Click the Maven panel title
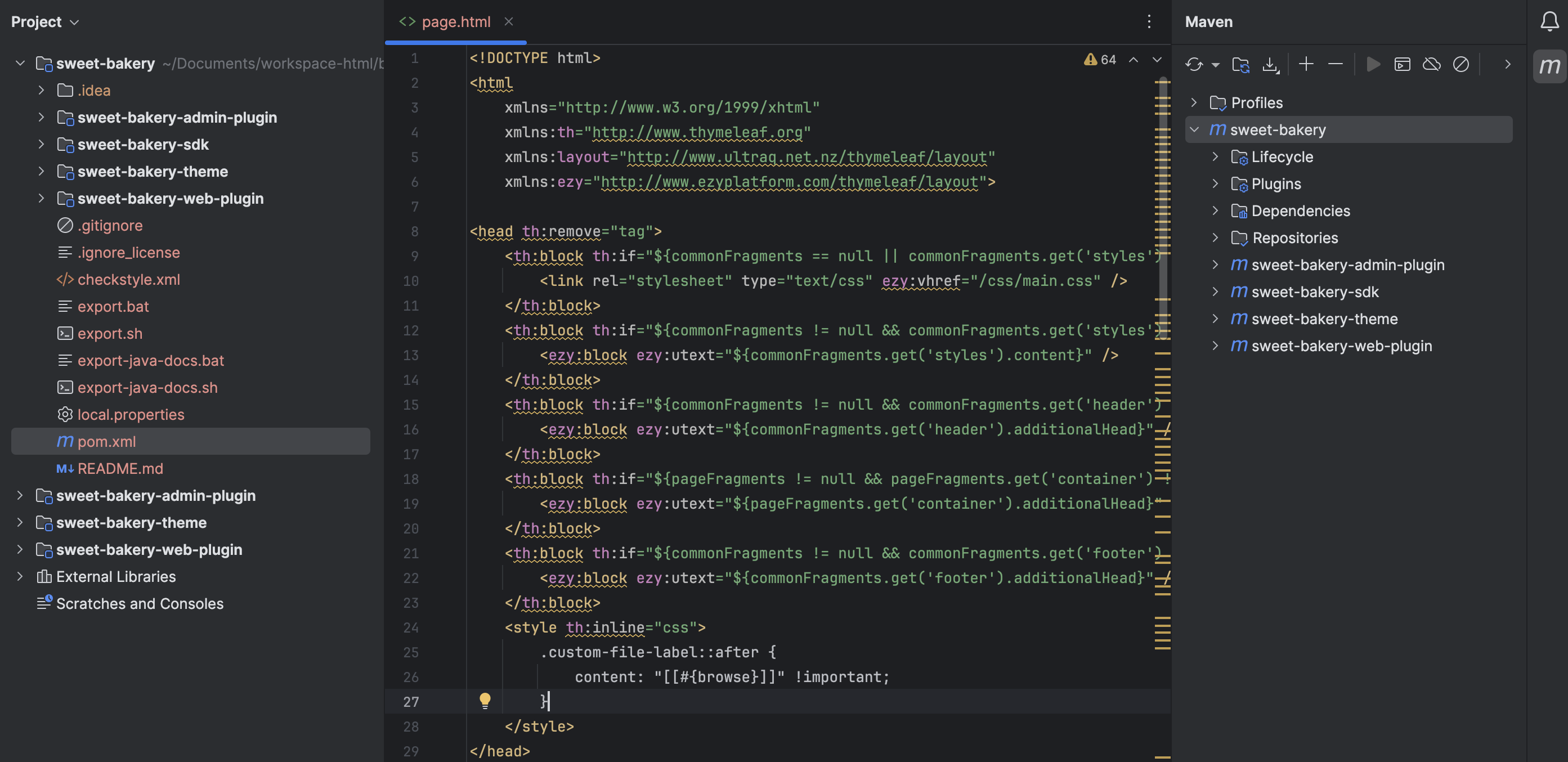1568x762 pixels. coord(1208,22)
